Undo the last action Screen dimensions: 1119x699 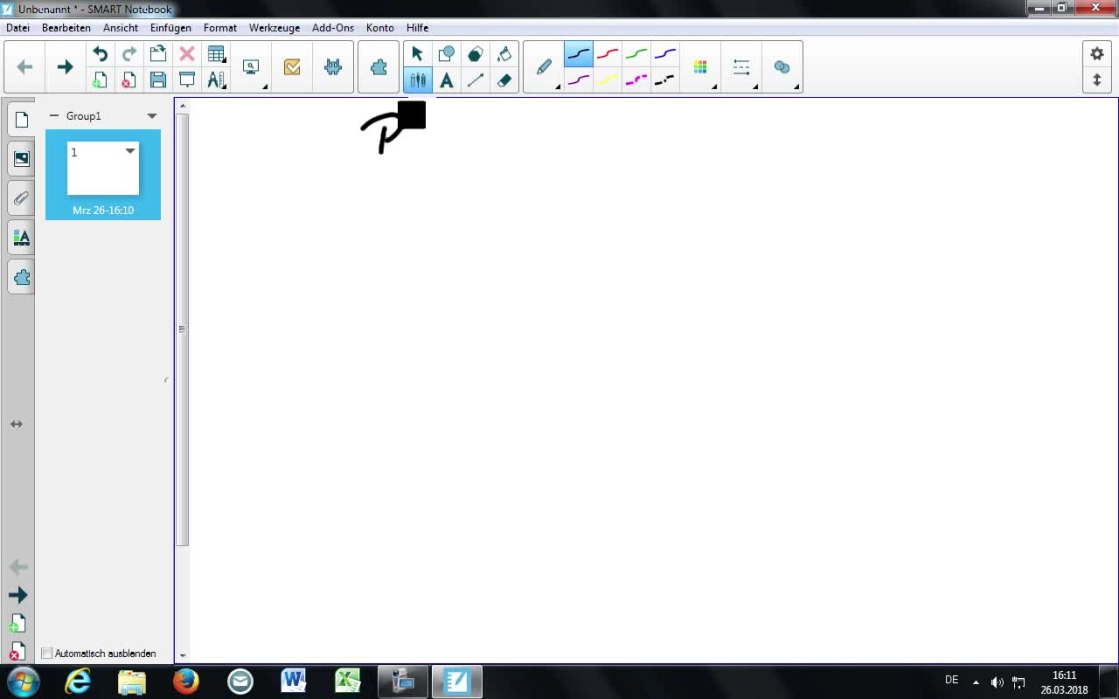point(100,54)
